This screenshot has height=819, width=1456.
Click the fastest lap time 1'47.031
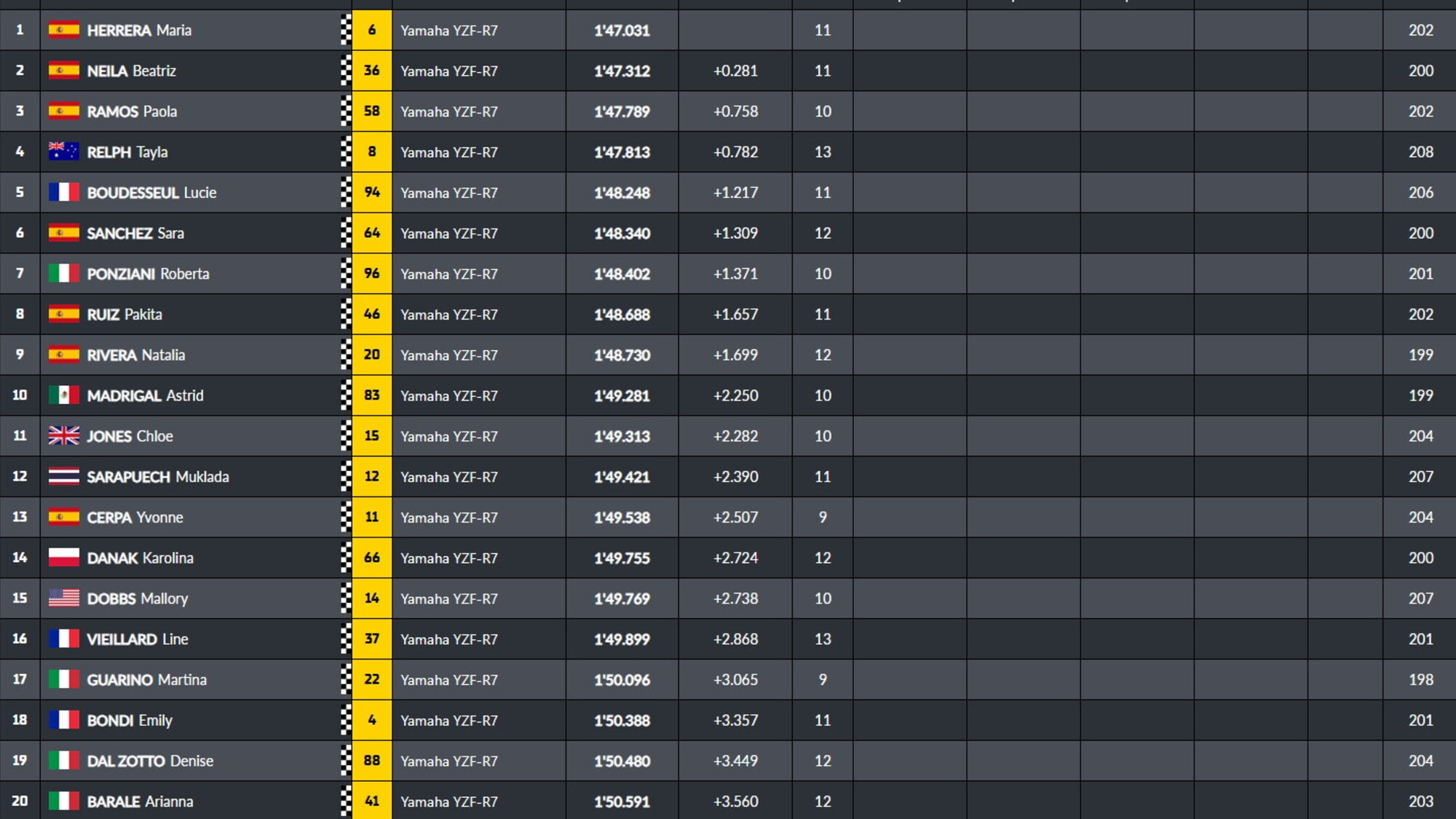622,31
